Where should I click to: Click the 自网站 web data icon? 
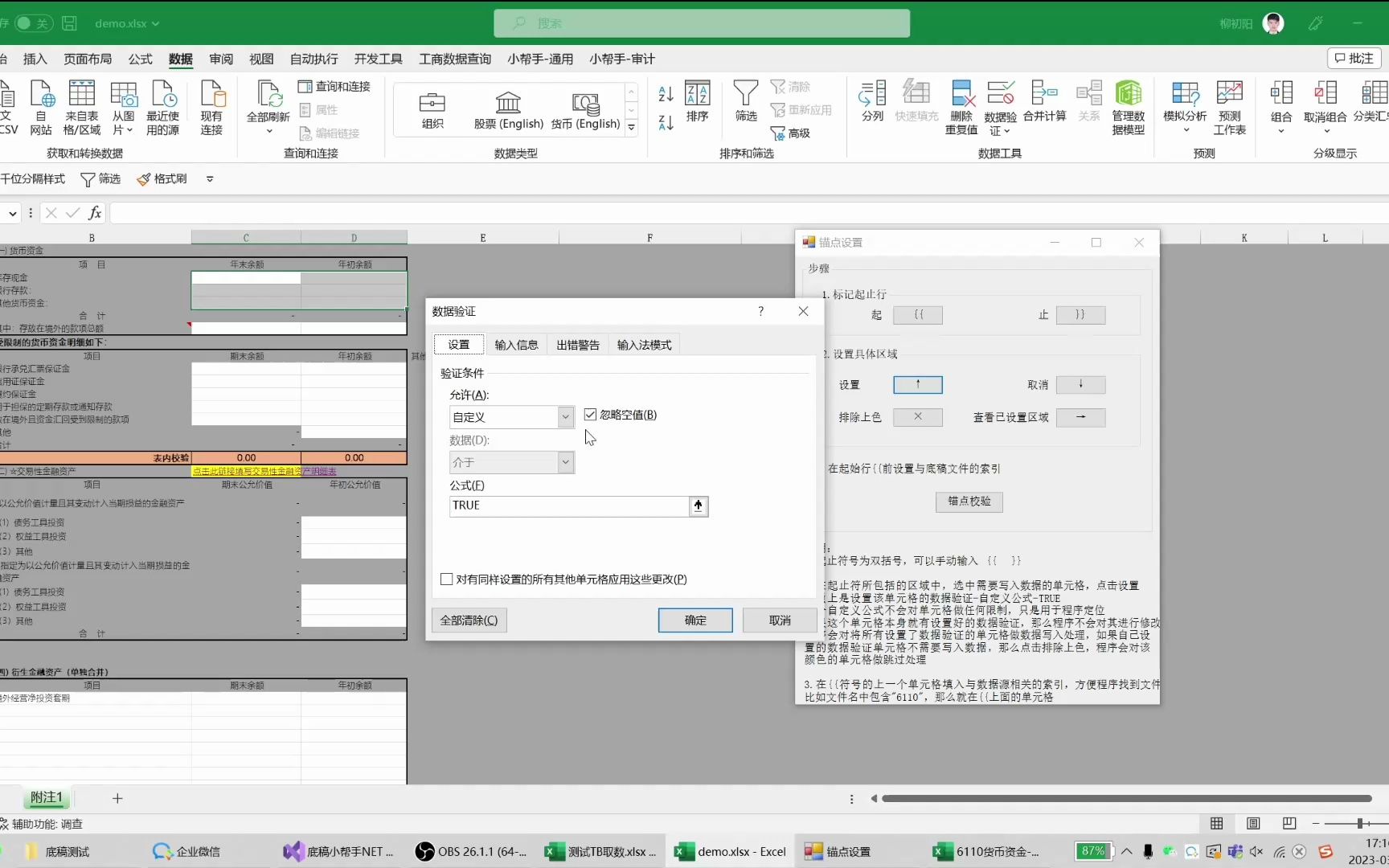[41, 108]
